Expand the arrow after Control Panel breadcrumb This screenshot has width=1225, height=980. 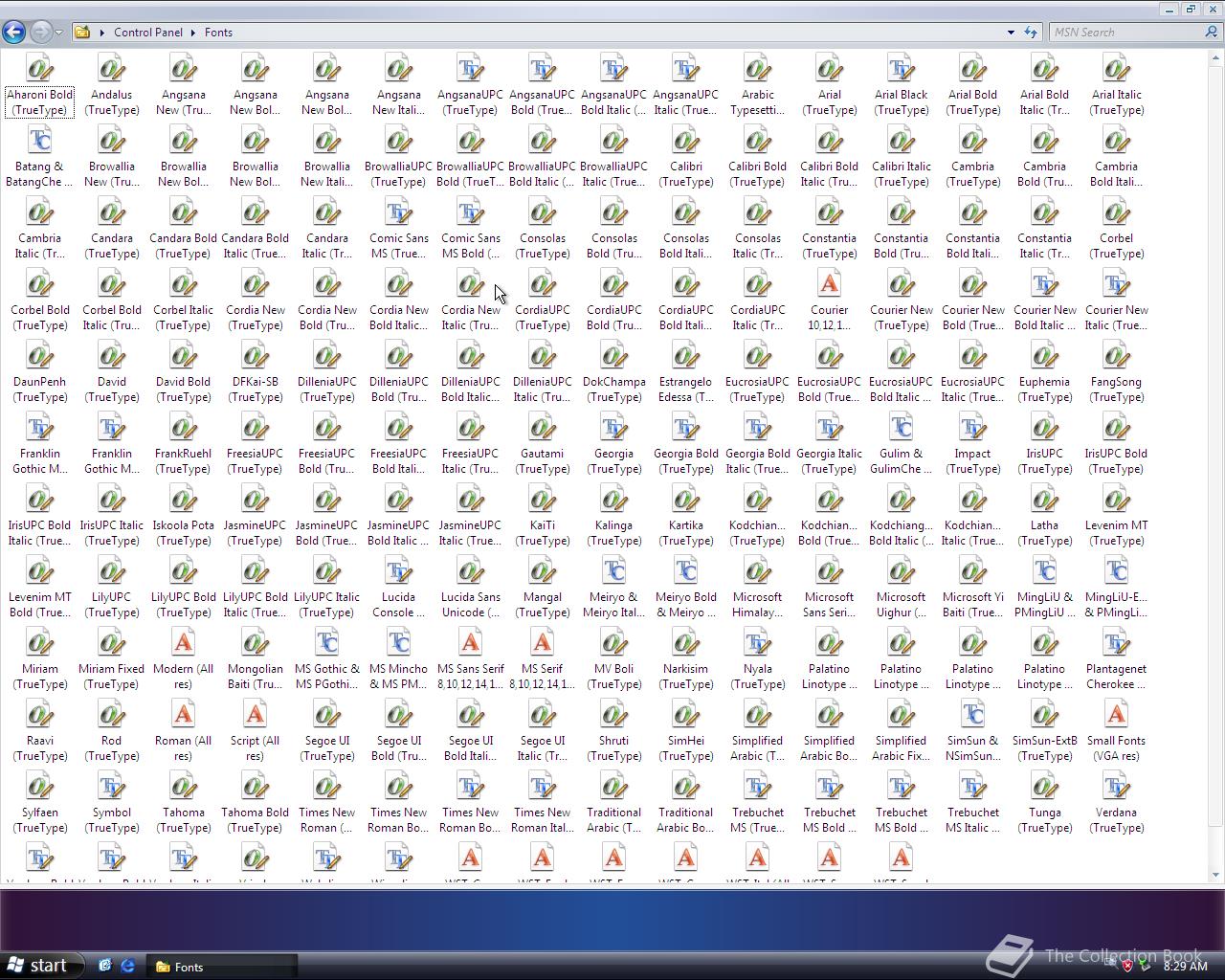pyautogui.click(x=193, y=33)
